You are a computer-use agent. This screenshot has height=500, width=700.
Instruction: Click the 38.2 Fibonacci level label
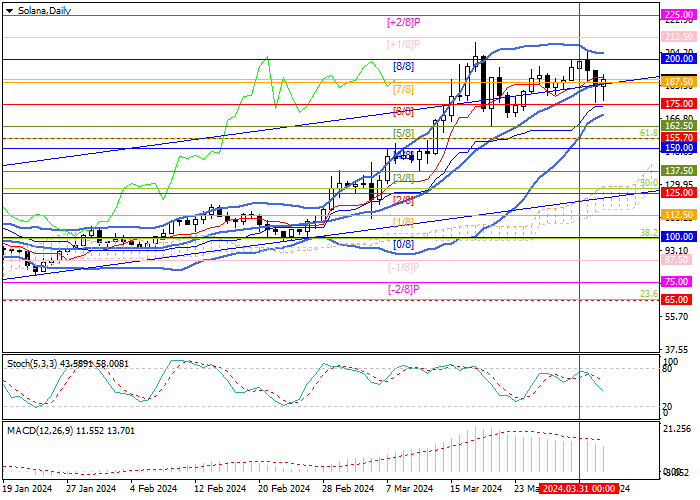[649, 232]
